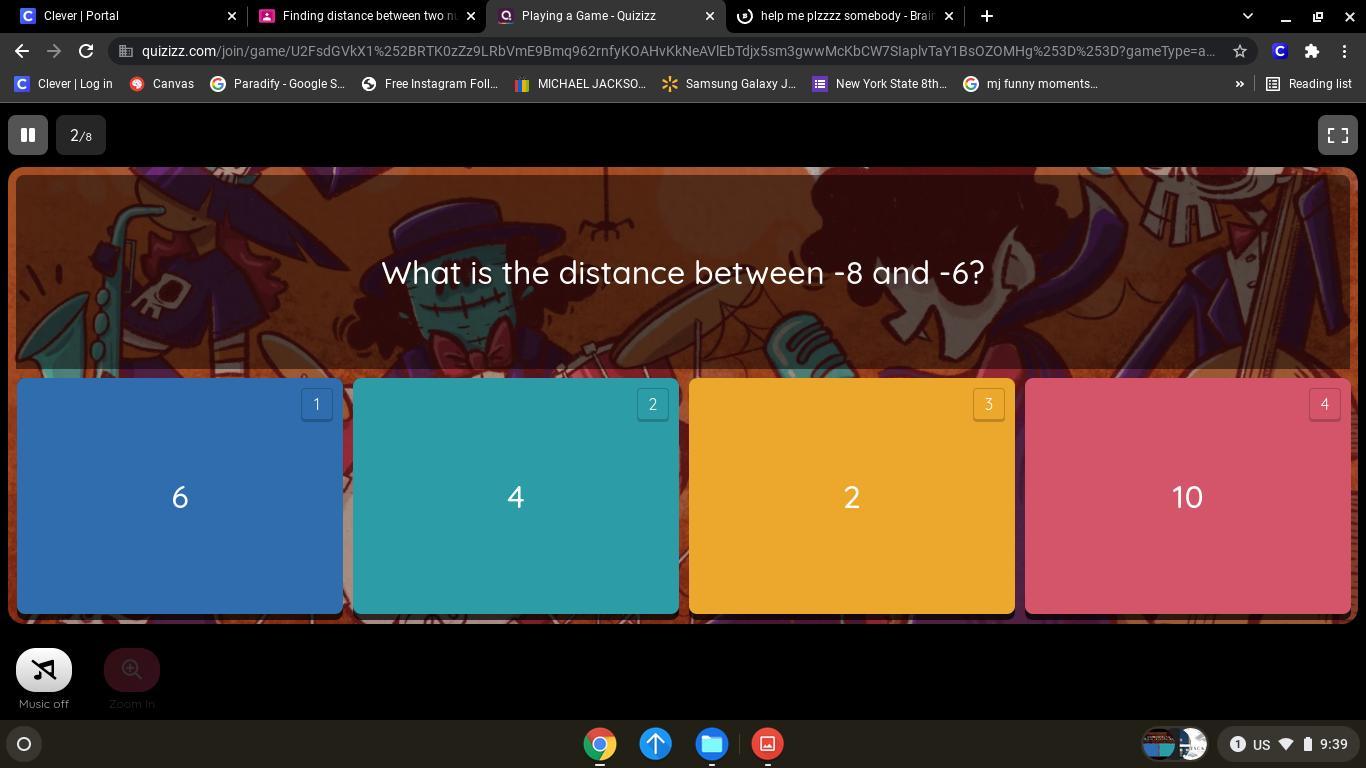
Task: Open the tab search dropdown
Action: point(1247,16)
